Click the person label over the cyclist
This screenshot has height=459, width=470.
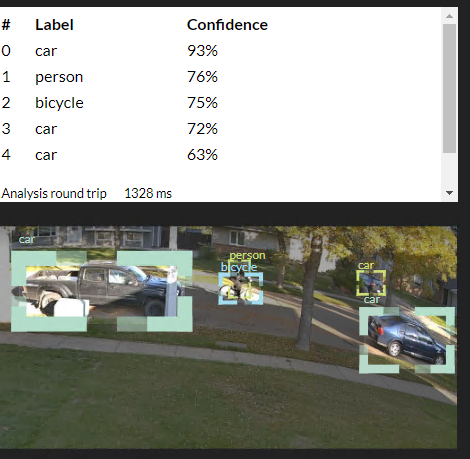(x=247, y=255)
